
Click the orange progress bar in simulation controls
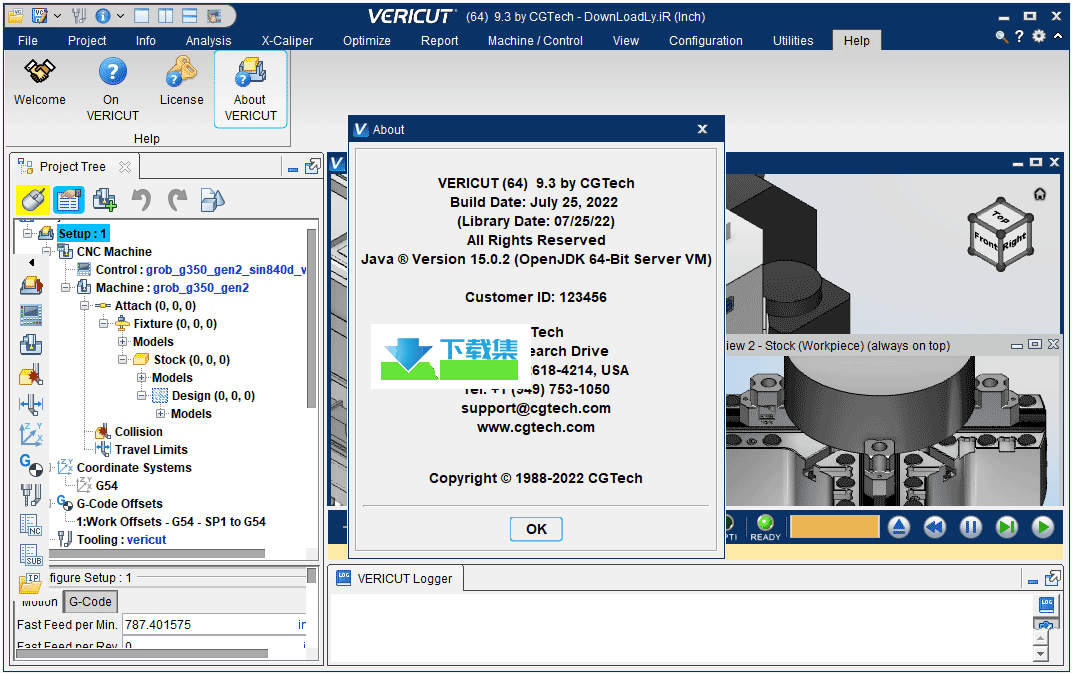pyautogui.click(x=834, y=526)
